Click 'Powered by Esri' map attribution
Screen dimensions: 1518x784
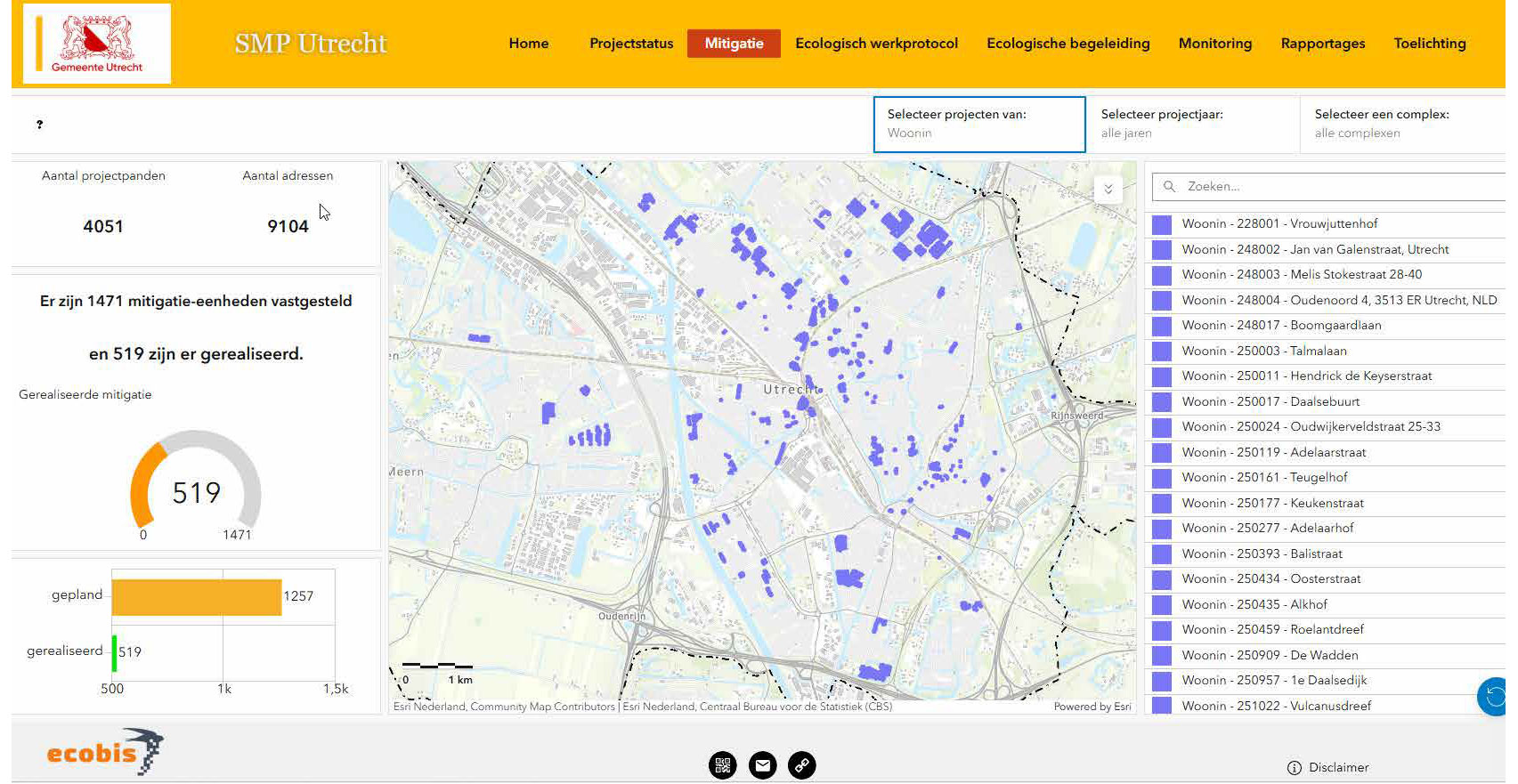pyautogui.click(x=1092, y=707)
